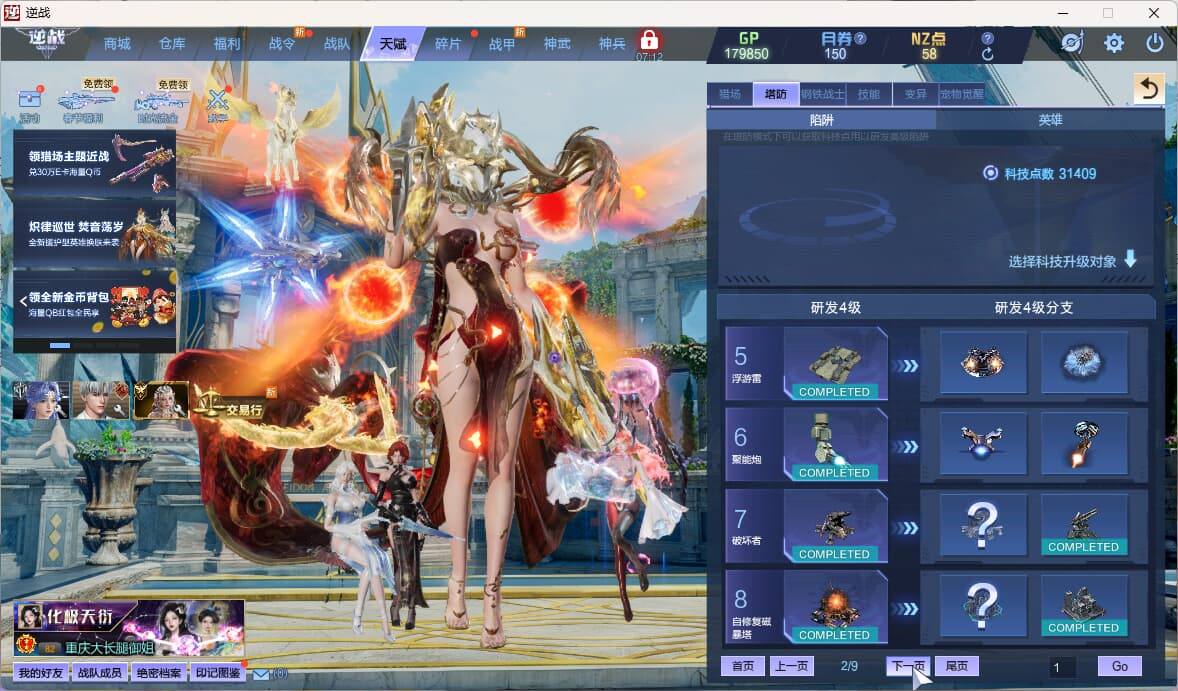The image size is (1178, 691).
Task: Open 我的好友 friends list
Action: click(x=40, y=673)
